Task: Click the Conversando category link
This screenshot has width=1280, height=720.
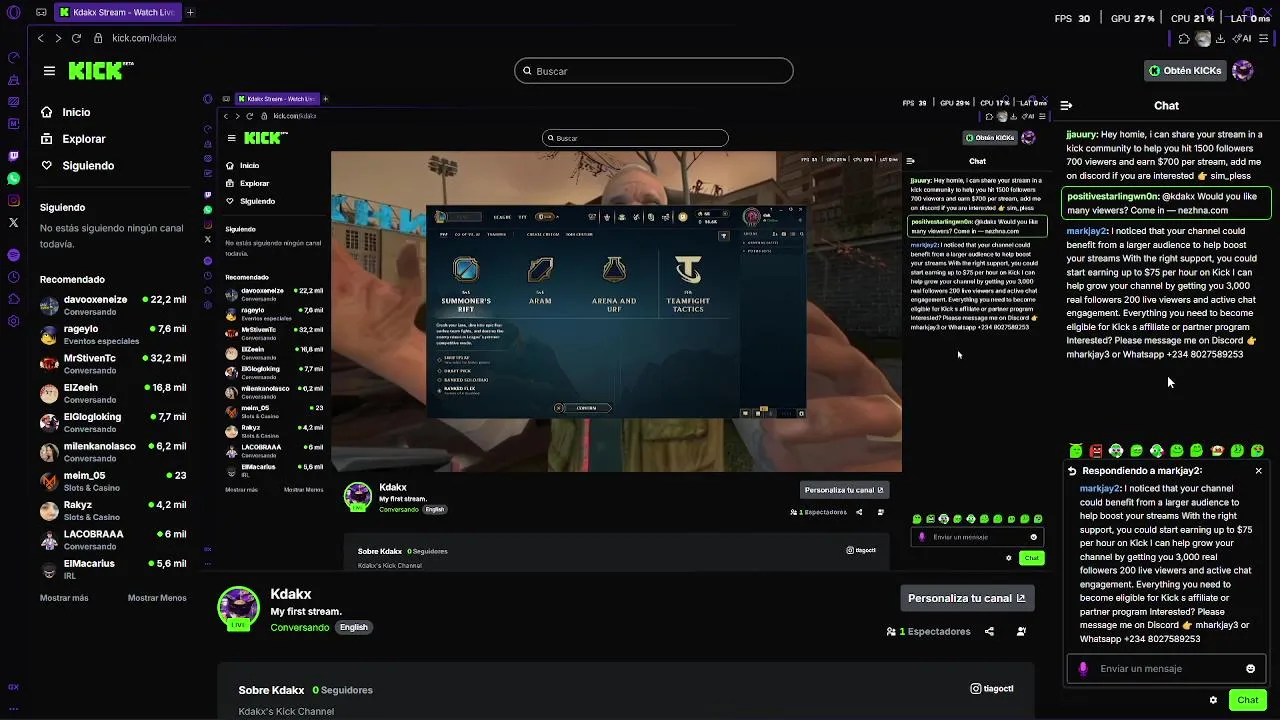Action: [300, 627]
